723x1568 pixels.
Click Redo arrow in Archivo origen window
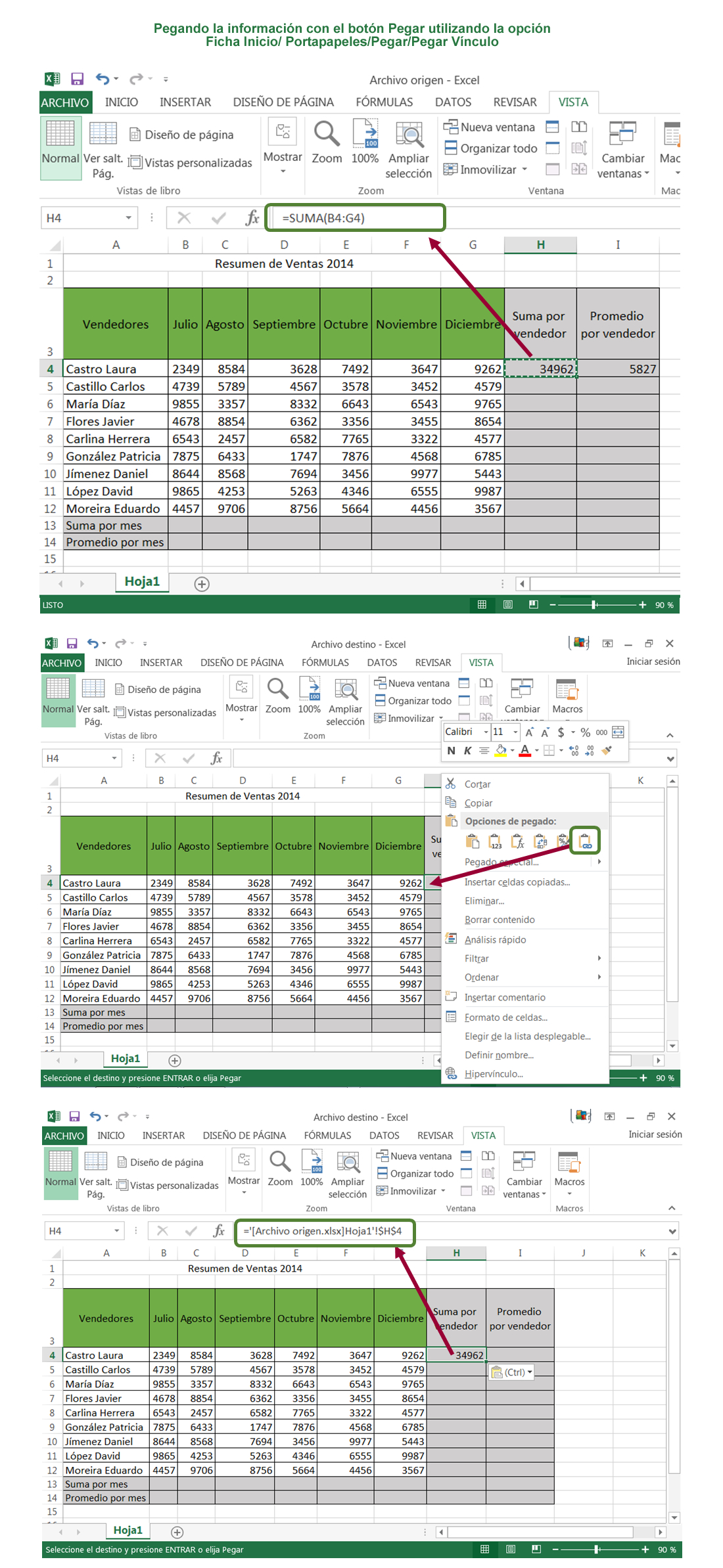(x=135, y=79)
